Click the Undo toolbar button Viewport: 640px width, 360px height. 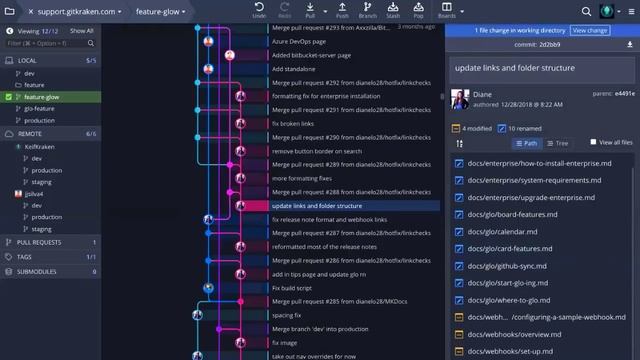click(x=259, y=10)
